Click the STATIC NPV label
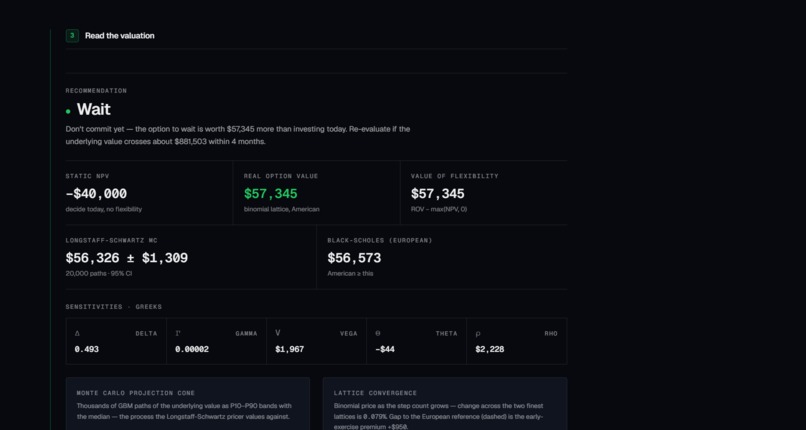 coord(87,176)
